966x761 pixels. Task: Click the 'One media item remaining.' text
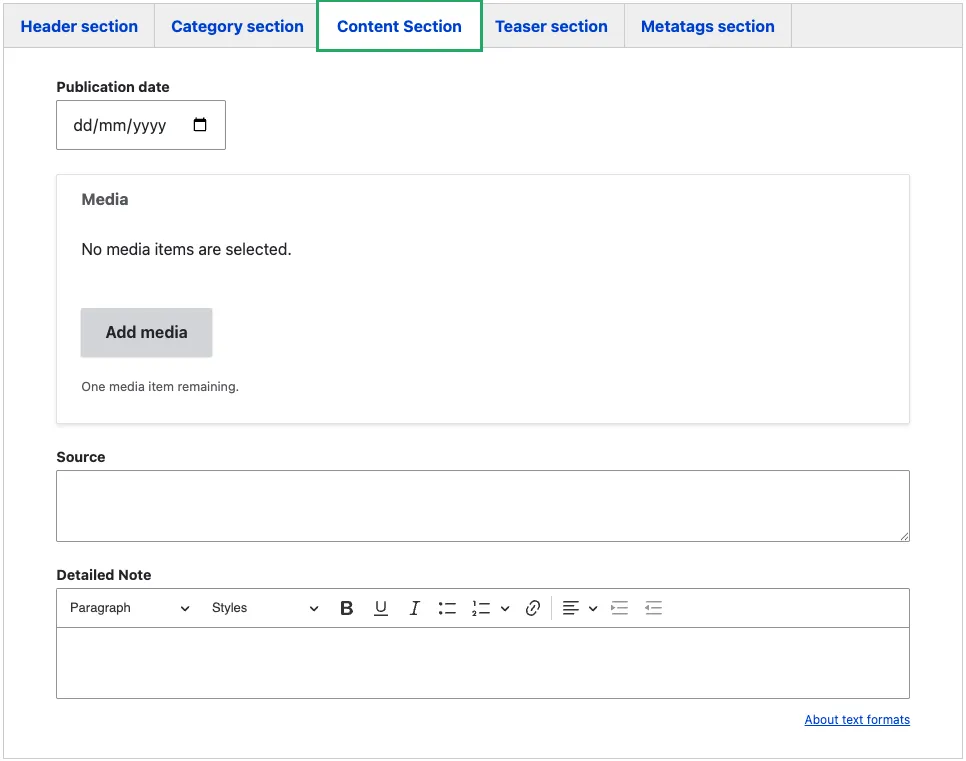tap(160, 386)
